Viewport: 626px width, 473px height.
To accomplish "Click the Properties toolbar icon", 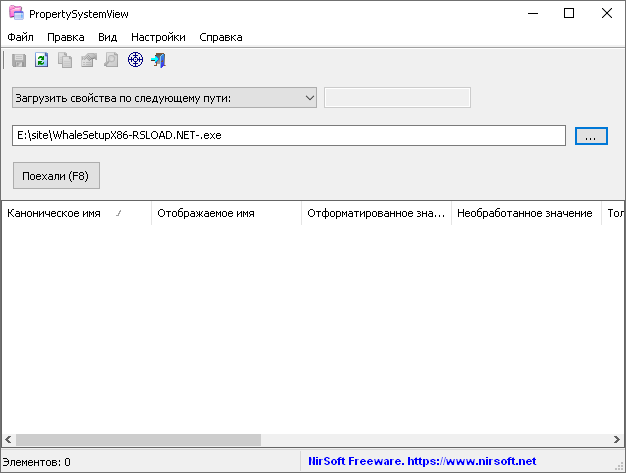I will 89,60.
